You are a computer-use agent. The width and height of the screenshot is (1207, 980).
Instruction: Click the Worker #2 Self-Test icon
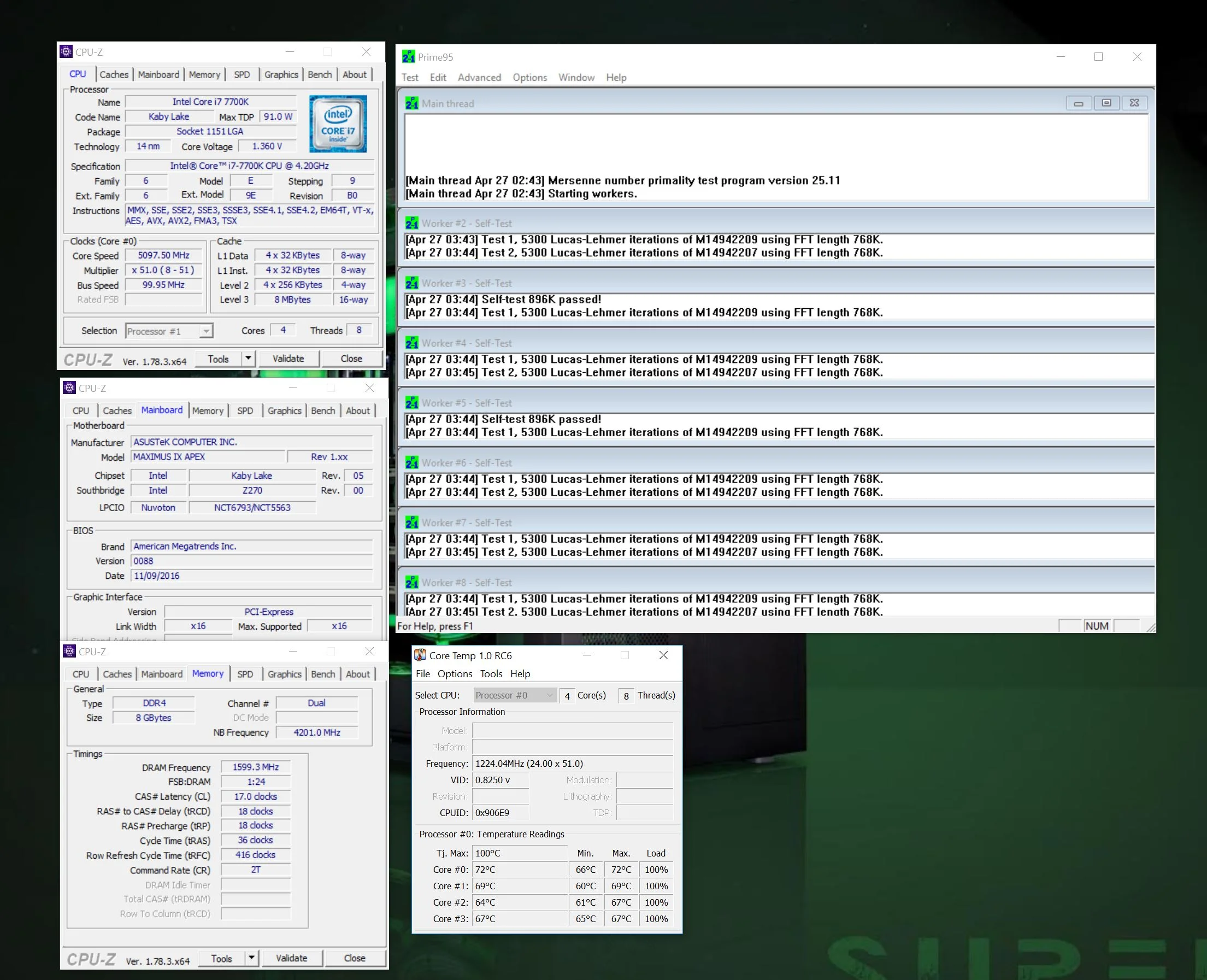[x=412, y=223]
